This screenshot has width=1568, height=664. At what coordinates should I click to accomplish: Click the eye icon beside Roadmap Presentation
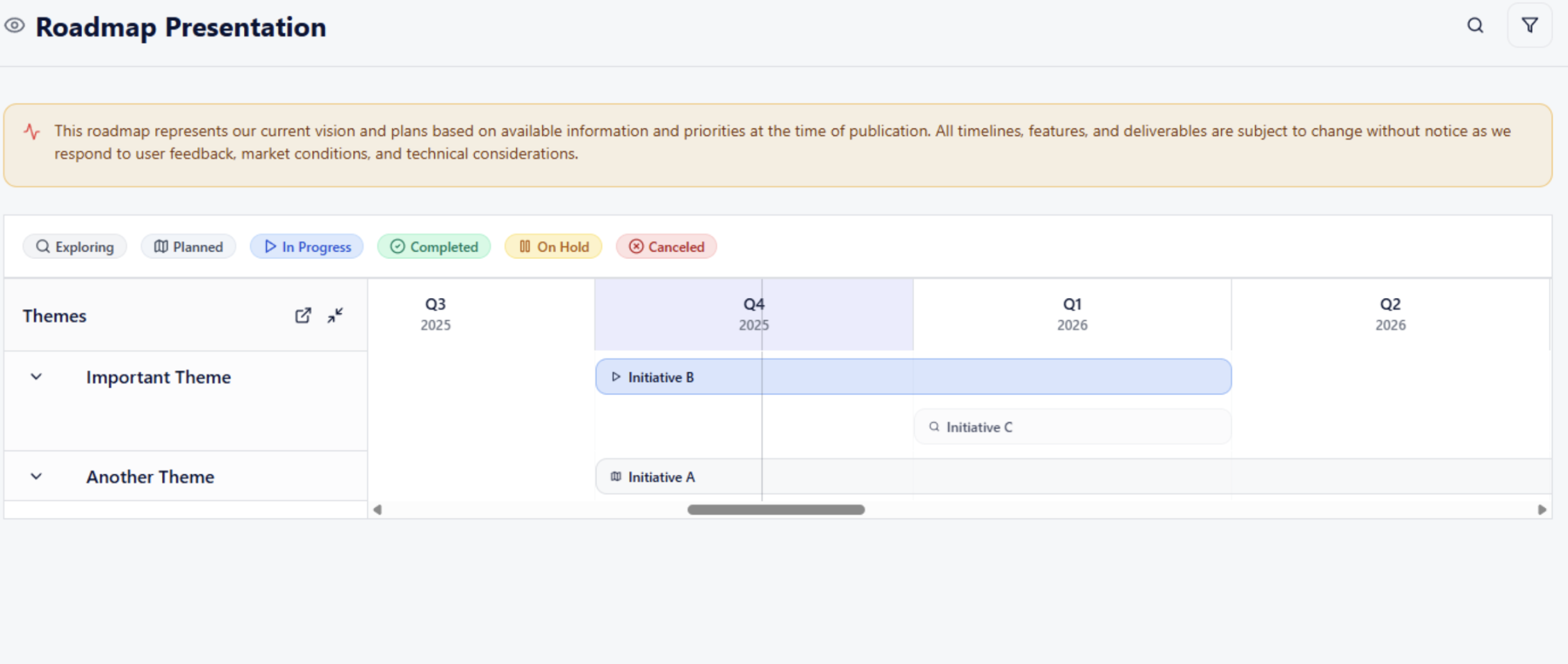pos(15,26)
